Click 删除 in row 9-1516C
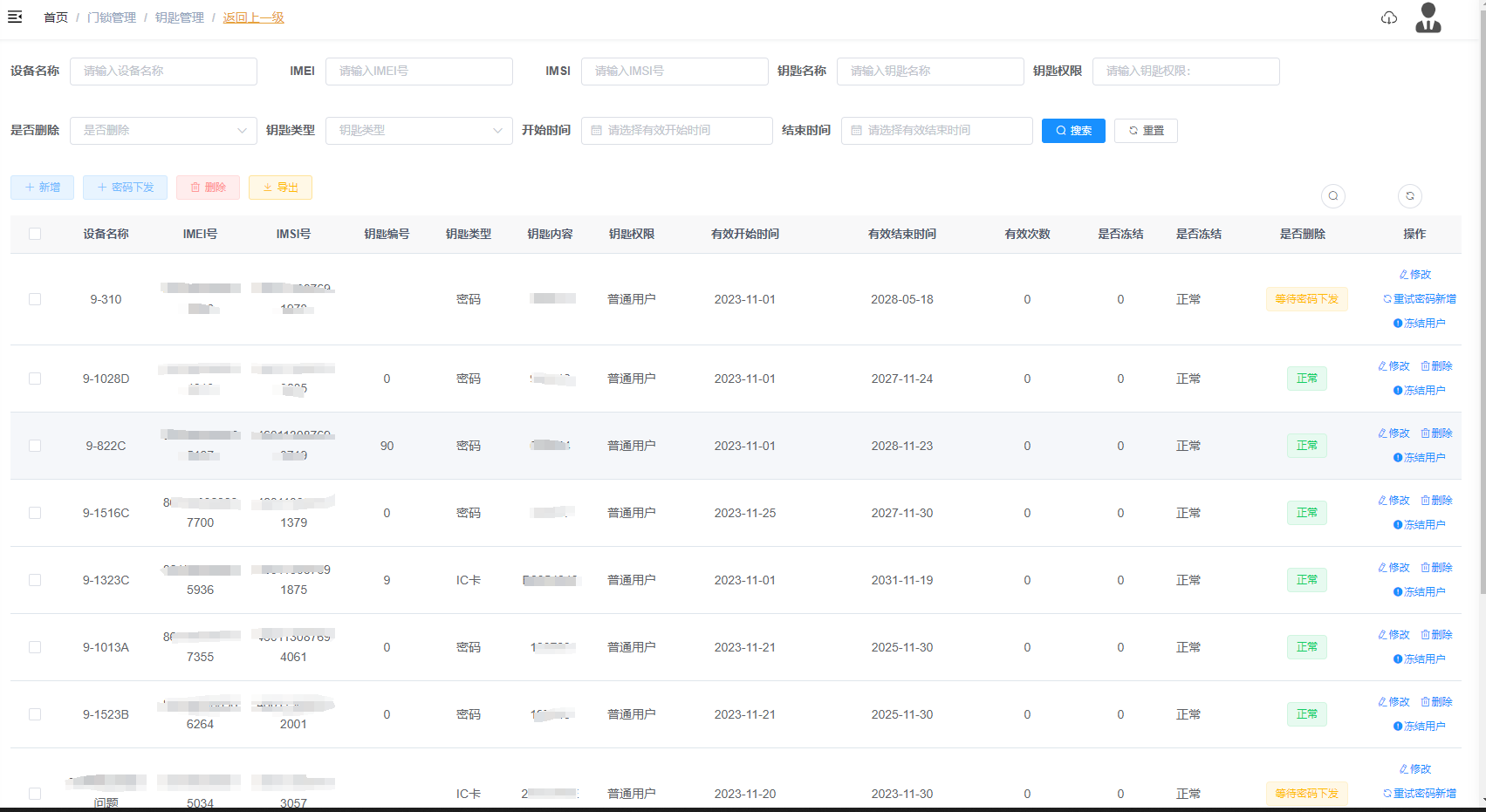Viewport: 1486px width, 812px height. click(1436, 501)
